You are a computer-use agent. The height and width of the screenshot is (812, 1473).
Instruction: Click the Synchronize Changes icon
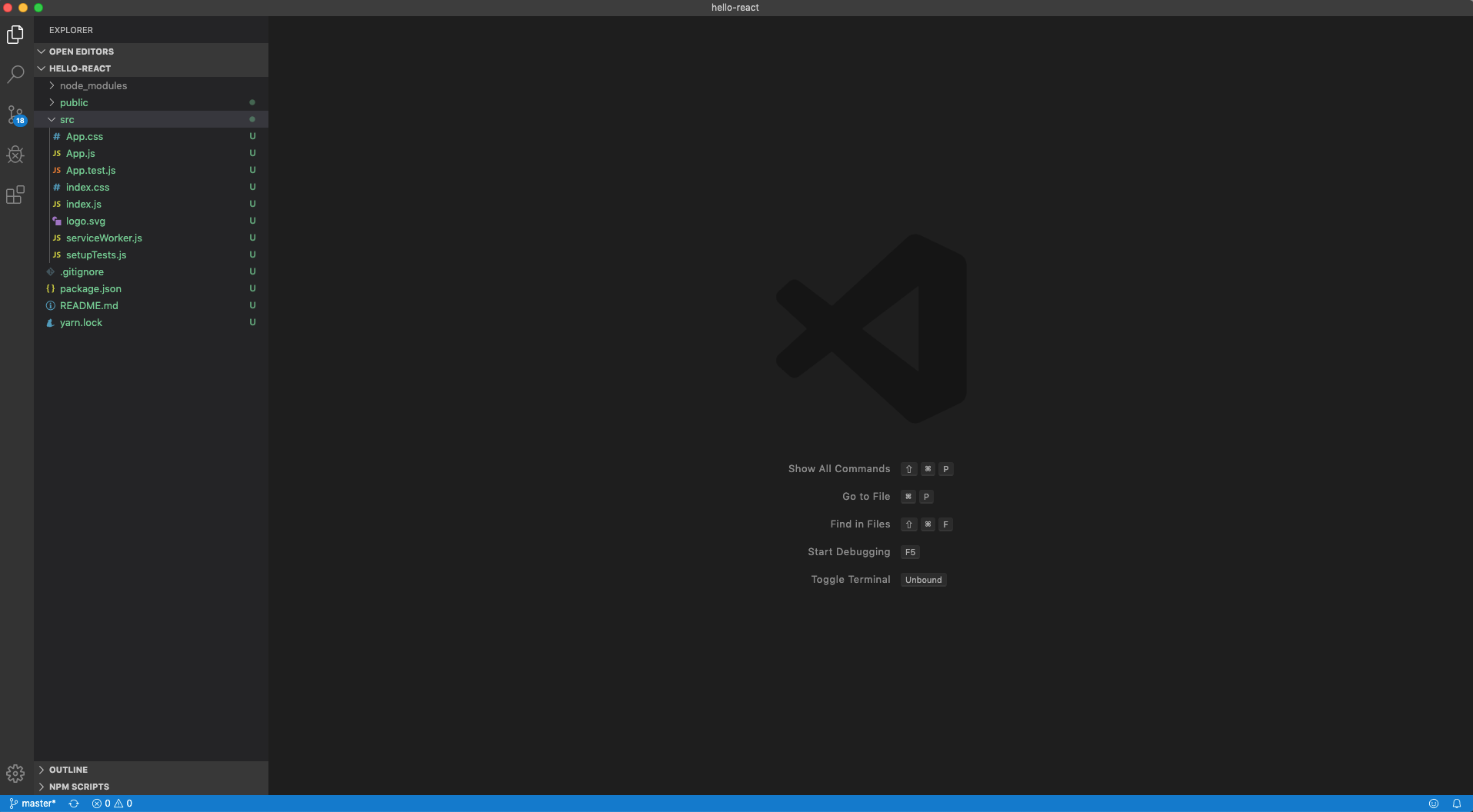tap(74, 804)
